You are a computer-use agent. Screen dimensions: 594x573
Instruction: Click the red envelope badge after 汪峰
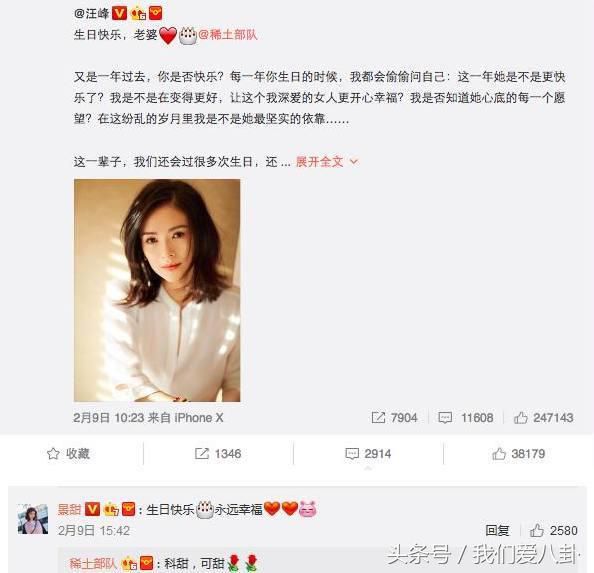156,13
